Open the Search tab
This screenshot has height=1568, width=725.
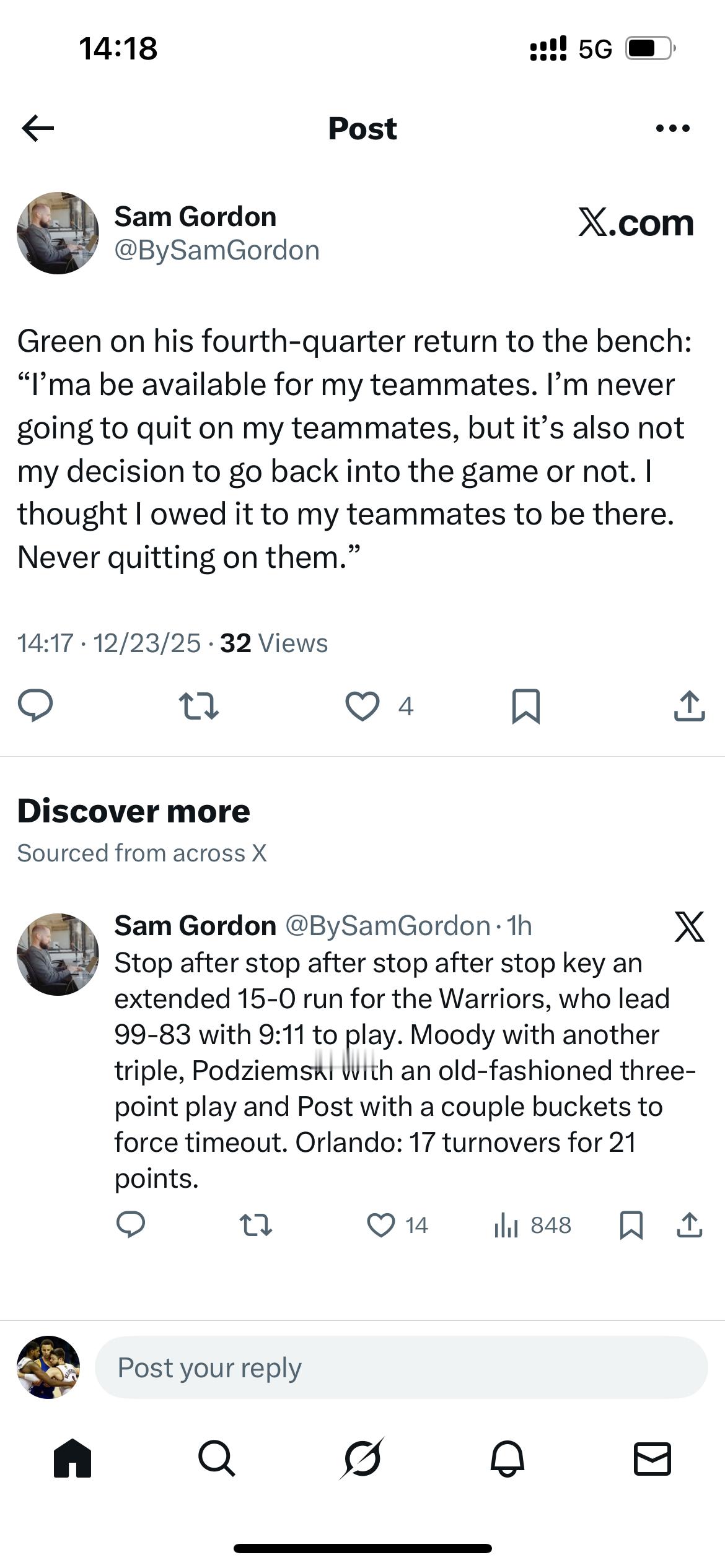click(x=217, y=1458)
